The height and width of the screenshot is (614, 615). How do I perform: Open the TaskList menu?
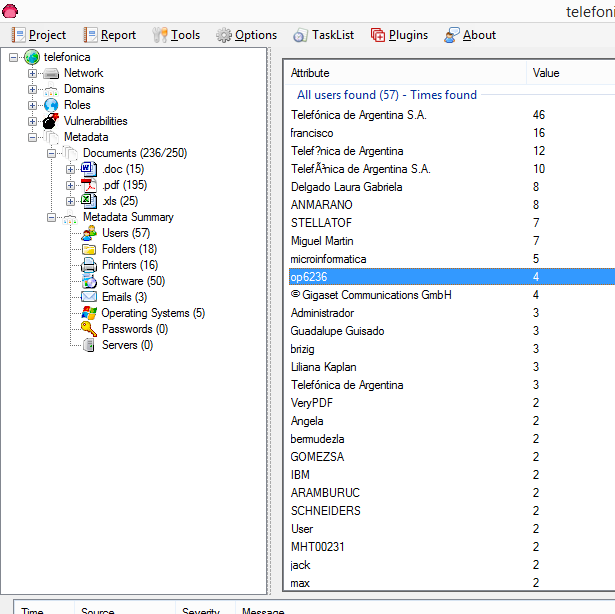(324, 35)
